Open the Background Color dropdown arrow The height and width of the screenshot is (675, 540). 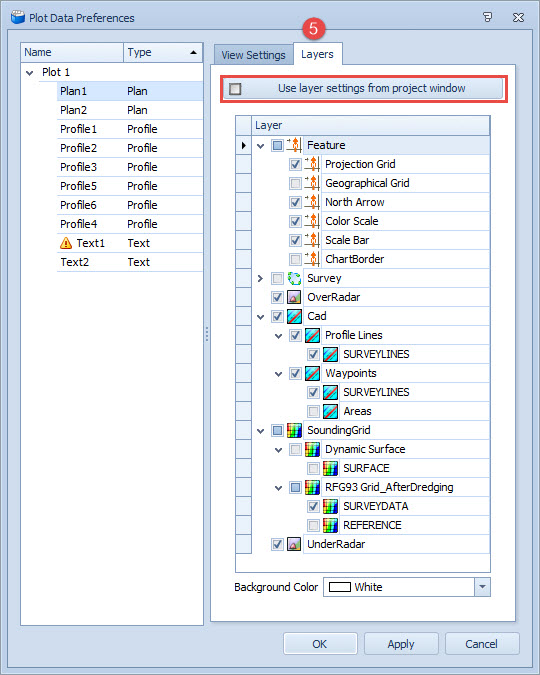click(482, 587)
